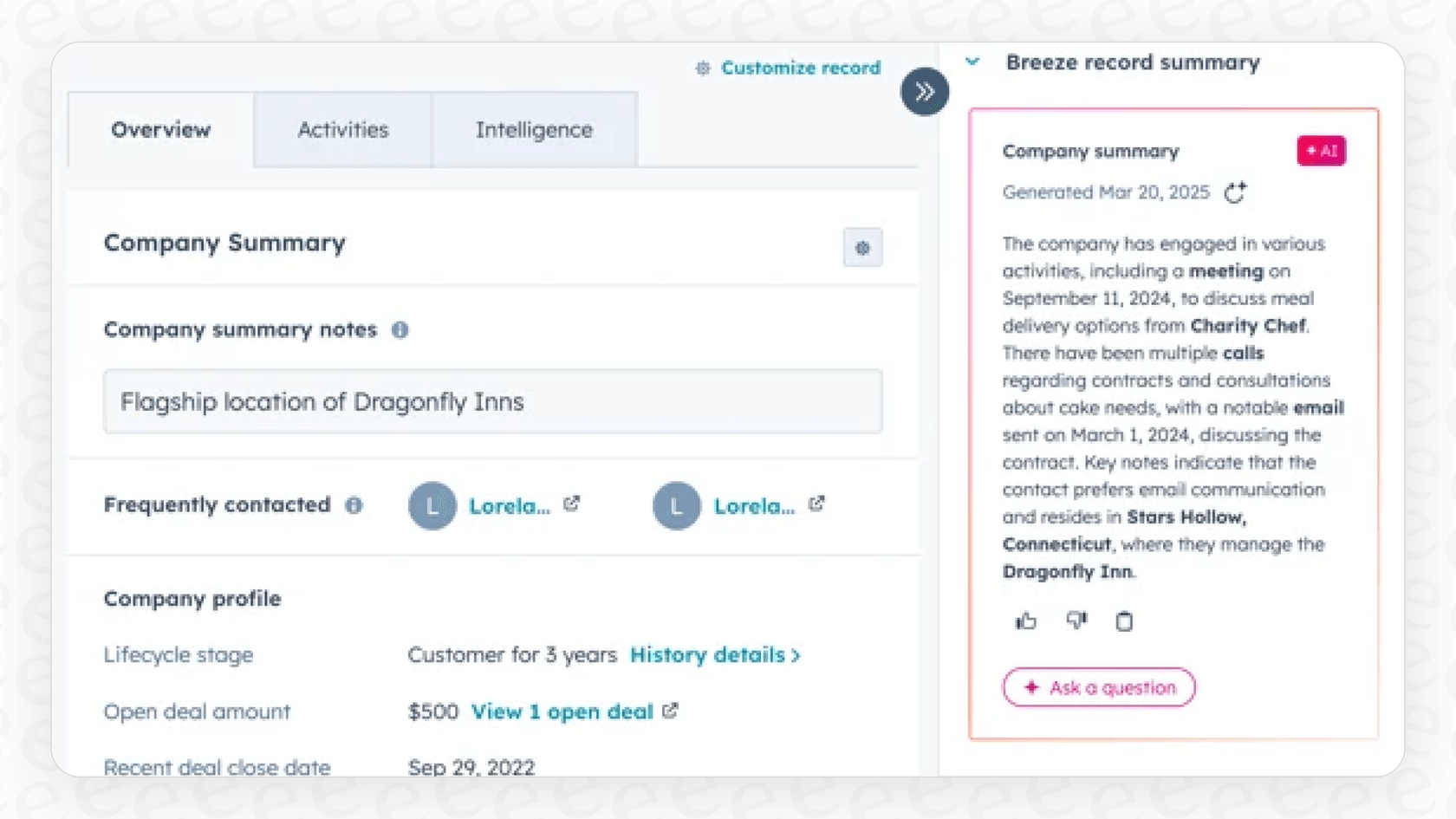The width and height of the screenshot is (1456, 819).
Task: Copy the AI-generated company summary
Action: [x=1124, y=621]
